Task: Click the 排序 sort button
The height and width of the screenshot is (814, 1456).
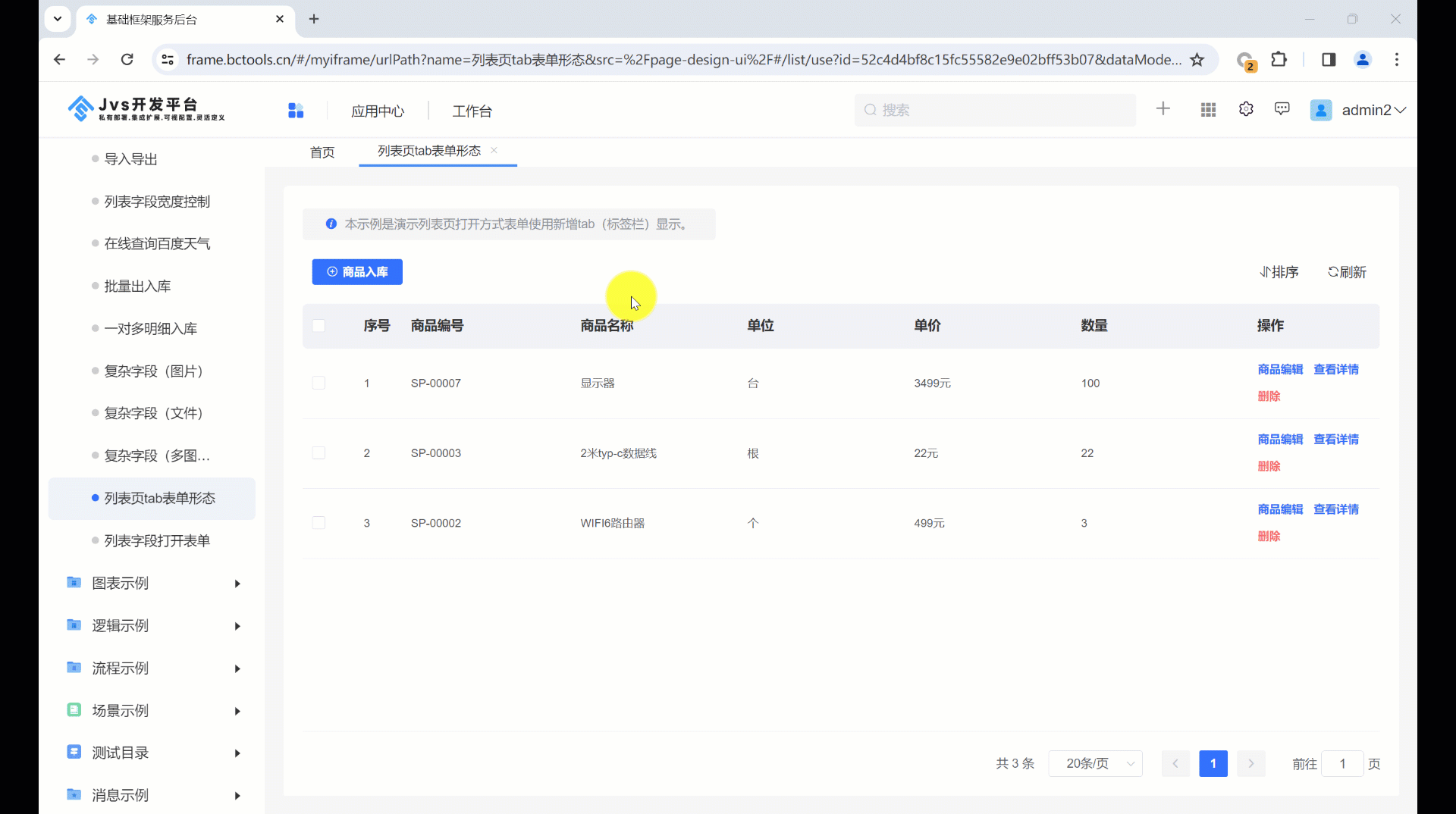Action: [x=1279, y=272]
